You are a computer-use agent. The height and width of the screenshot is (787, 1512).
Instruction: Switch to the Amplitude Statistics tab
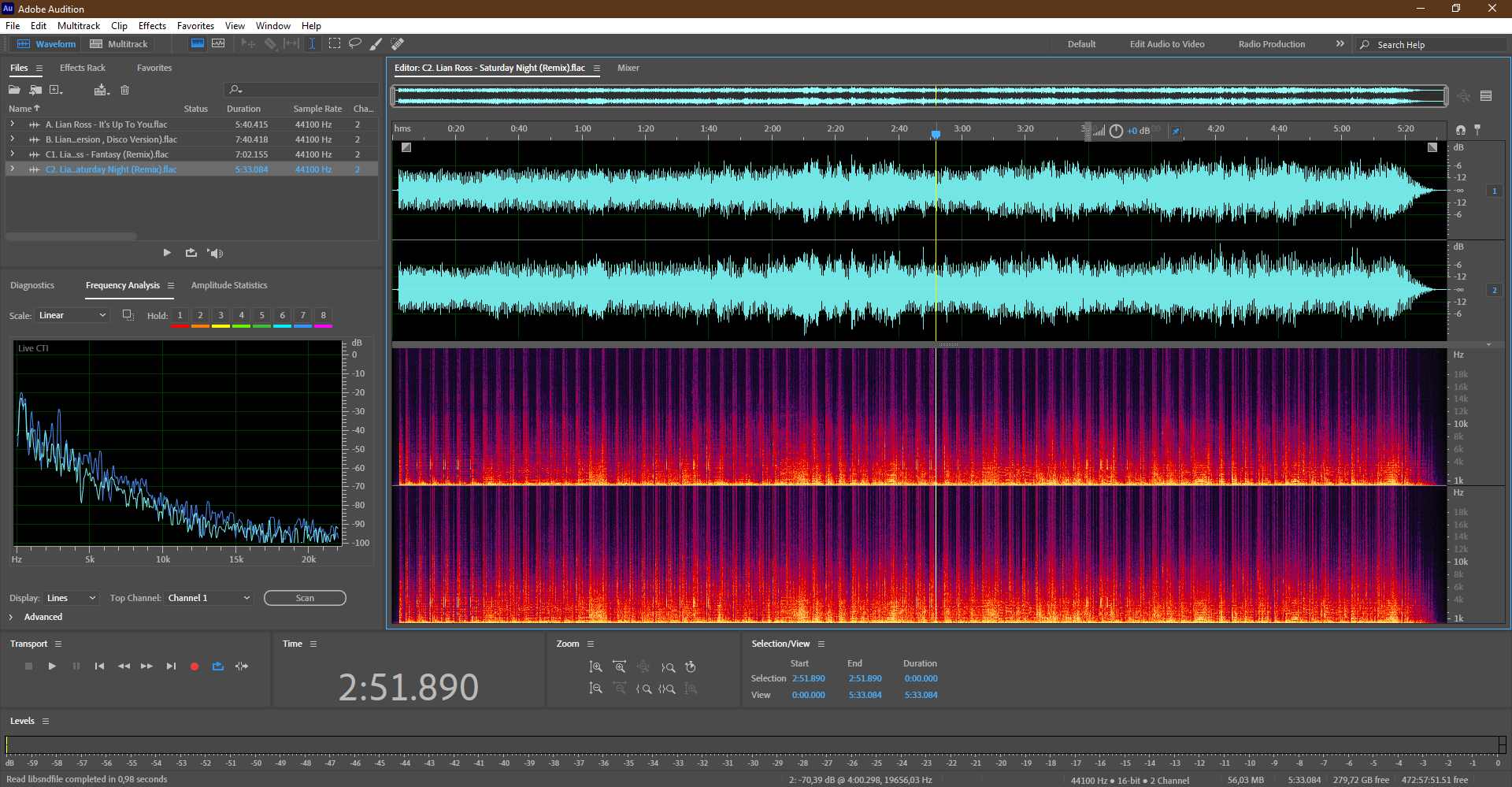(x=229, y=285)
